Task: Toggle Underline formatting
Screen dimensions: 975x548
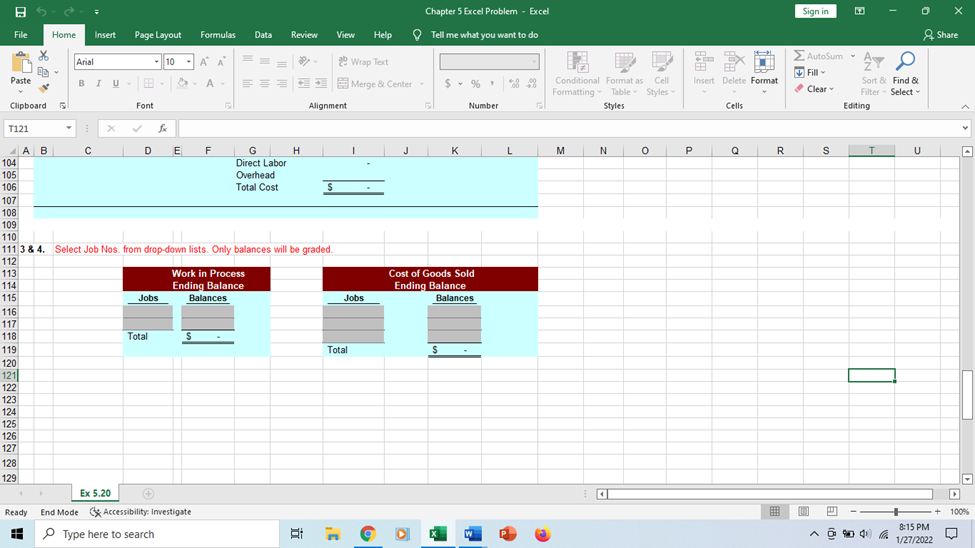Action: click(116, 83)
